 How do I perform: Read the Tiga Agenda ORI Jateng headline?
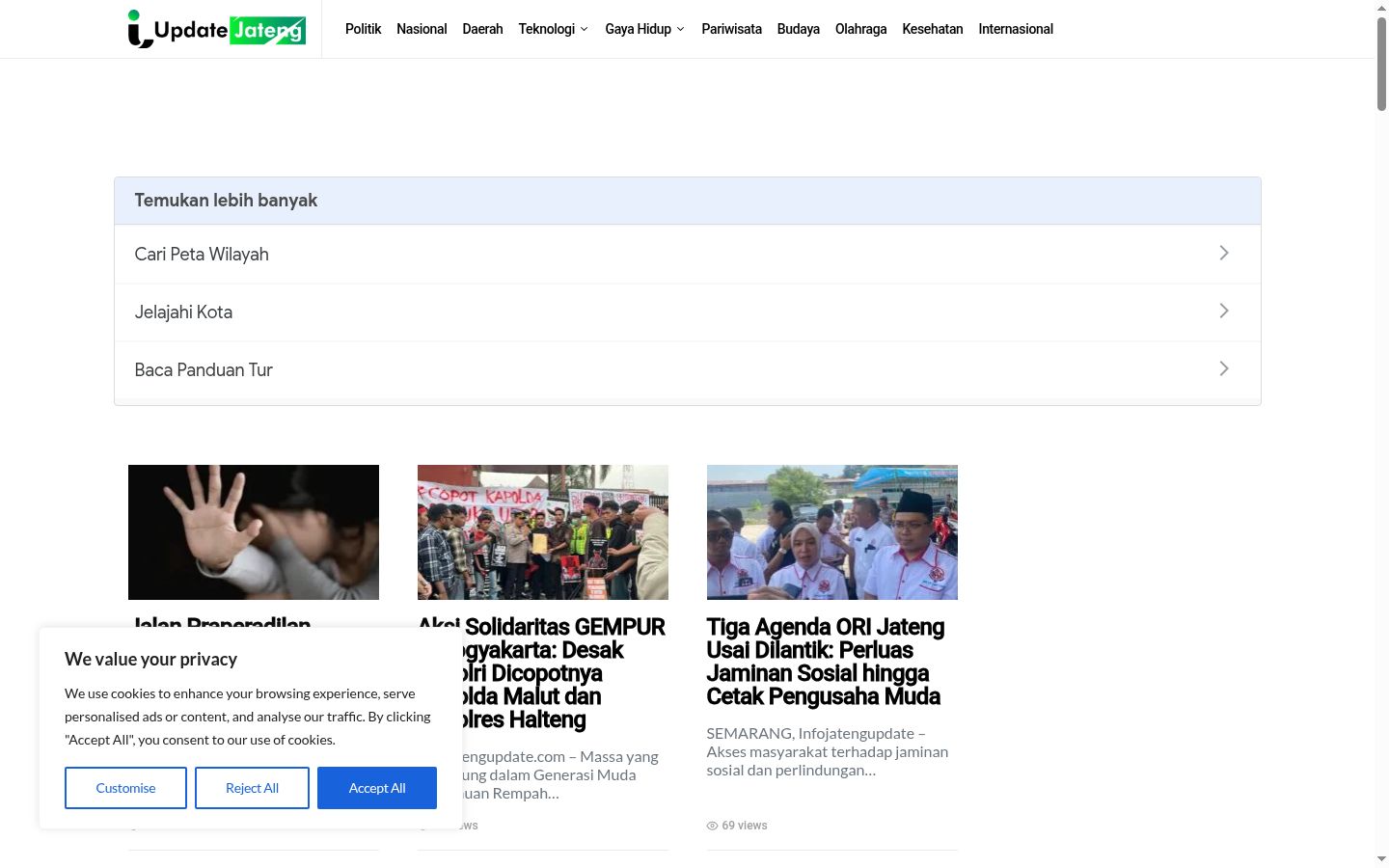(826, 662)
